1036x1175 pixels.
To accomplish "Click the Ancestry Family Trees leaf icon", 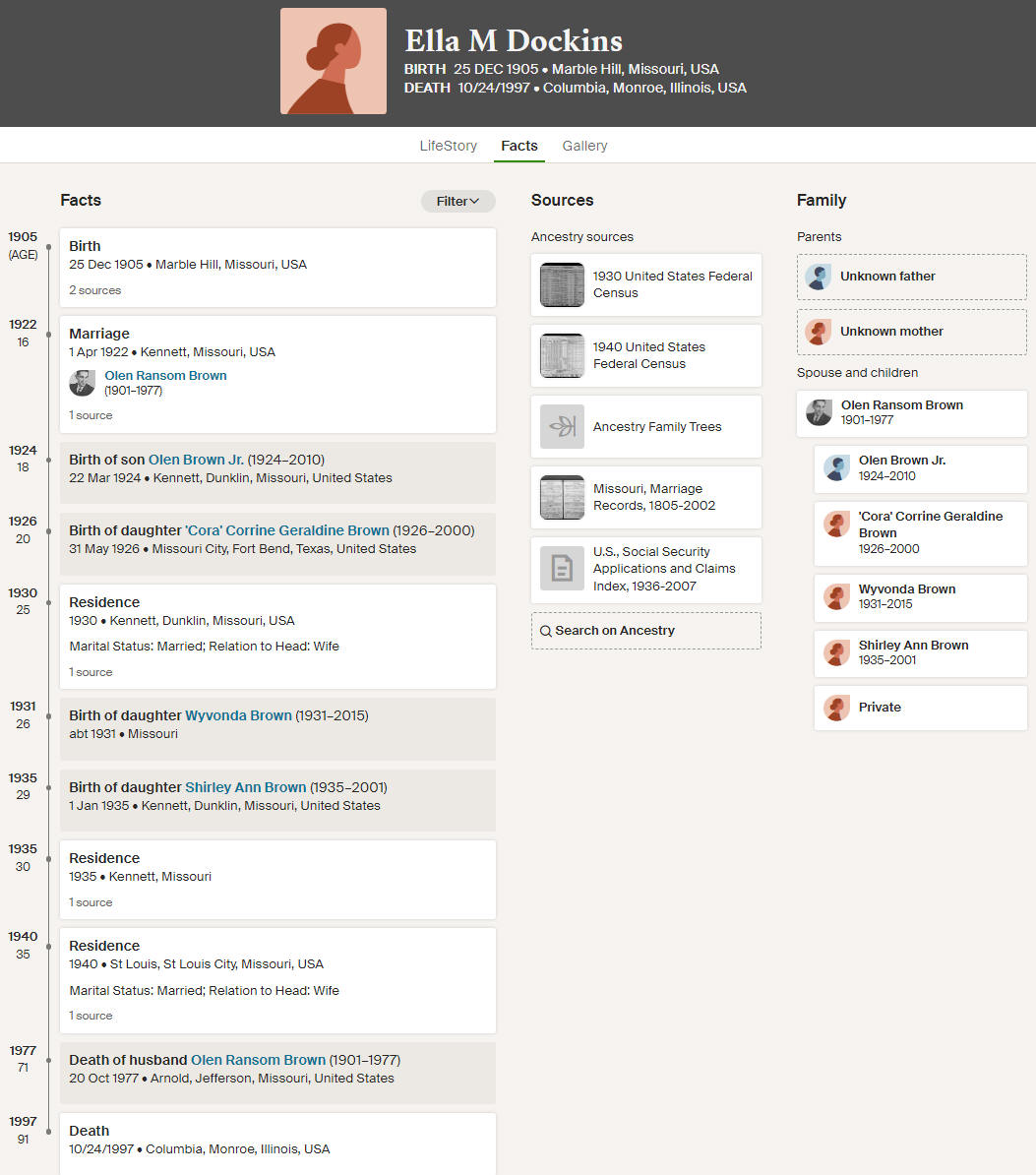I will pyautogui.click(x=562, y=426).
